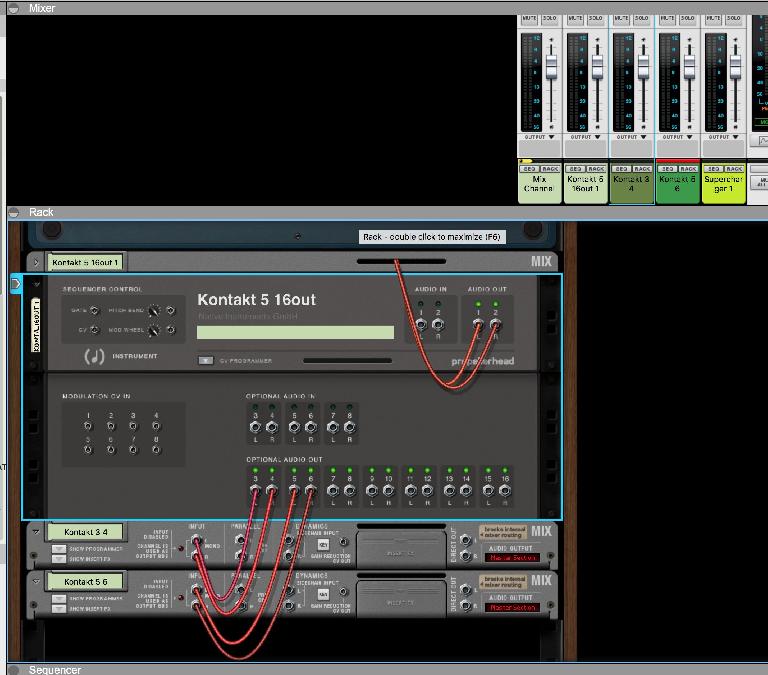This screenshot has width=768, height=675.
Task: Click Optional Audio Out jack 10
Action: point(388,490)
